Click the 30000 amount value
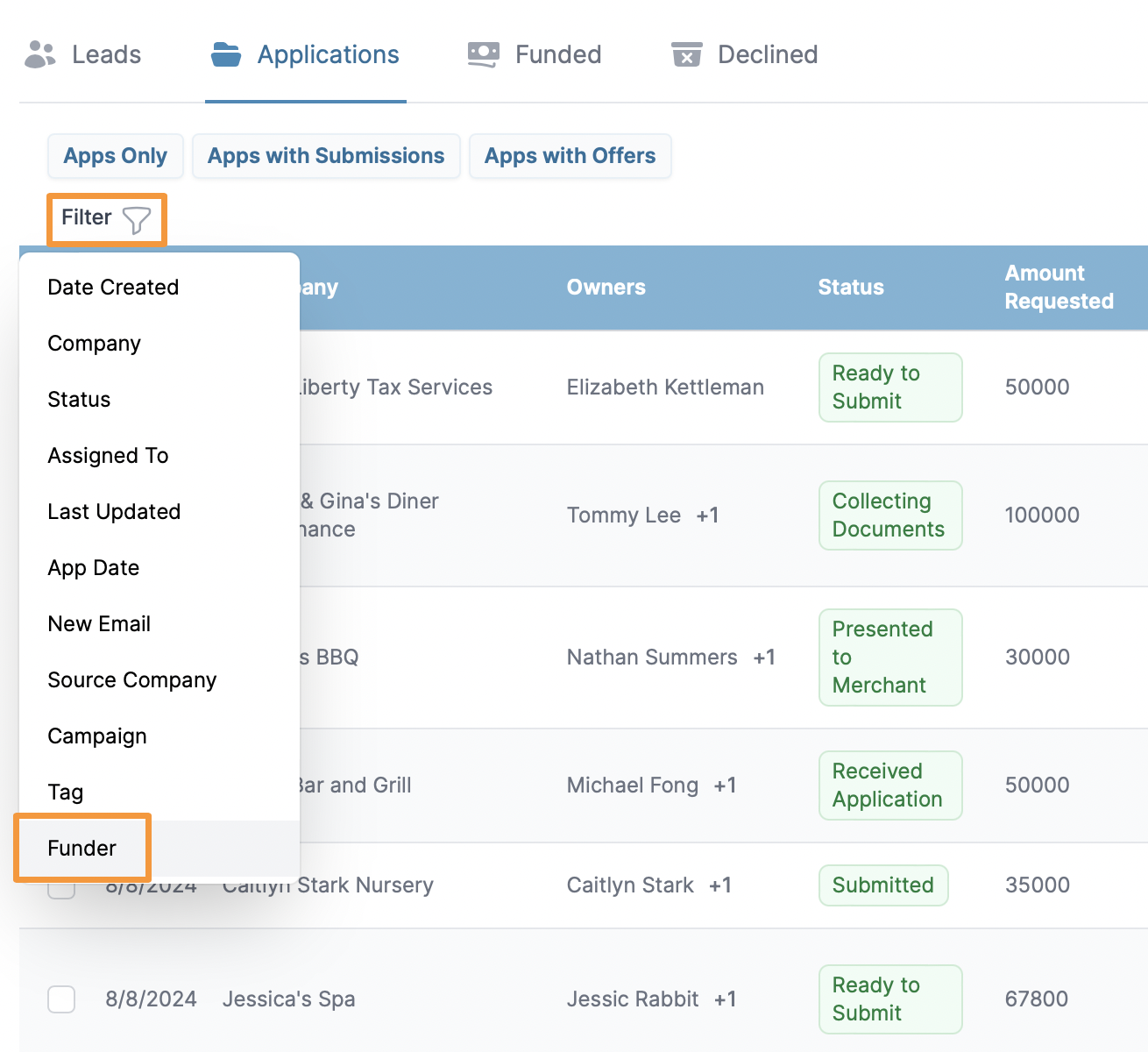1148x1052 pixels. tap(1037, 657)
